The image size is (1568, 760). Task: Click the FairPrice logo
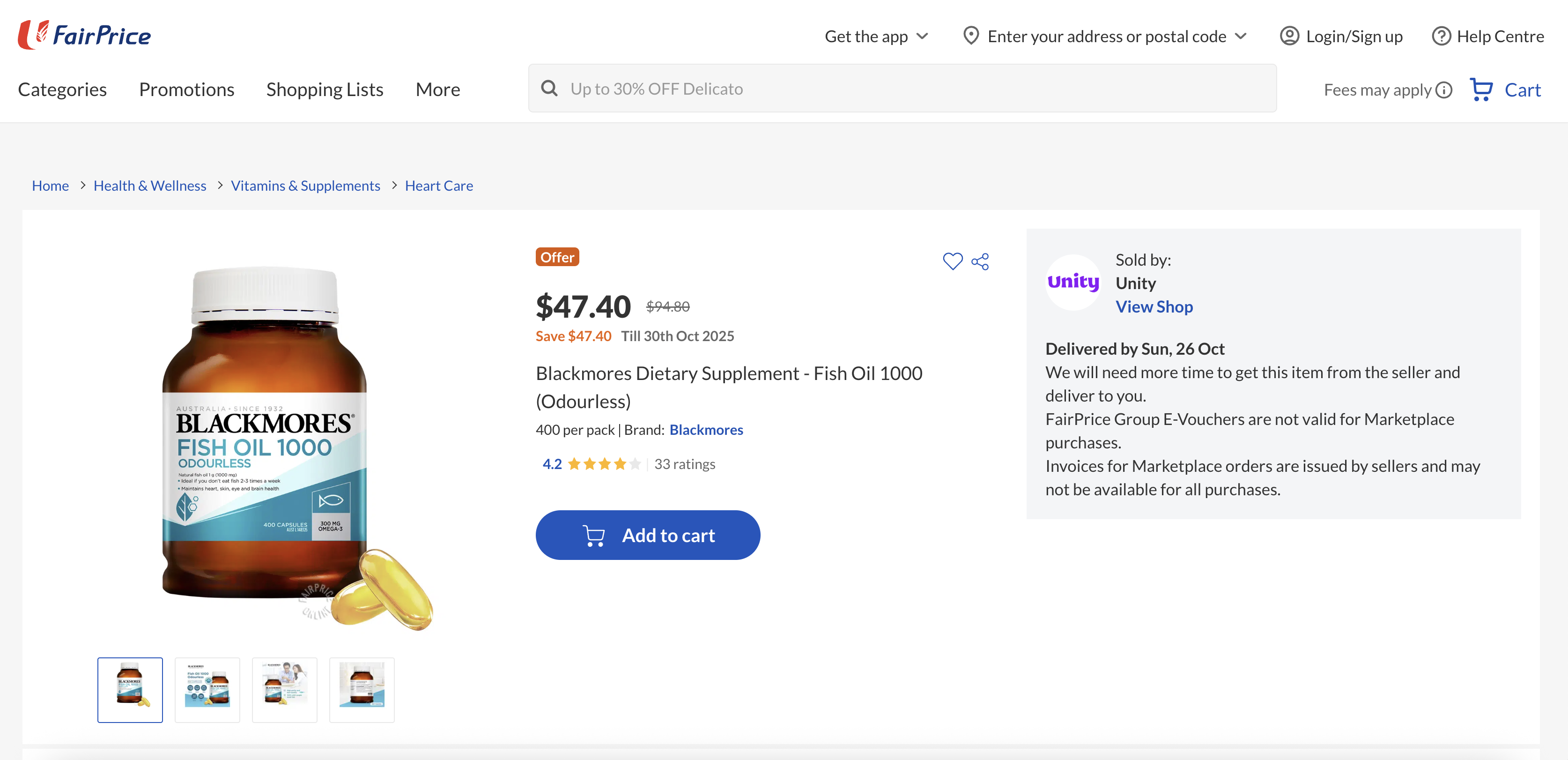tap(85, 35)
